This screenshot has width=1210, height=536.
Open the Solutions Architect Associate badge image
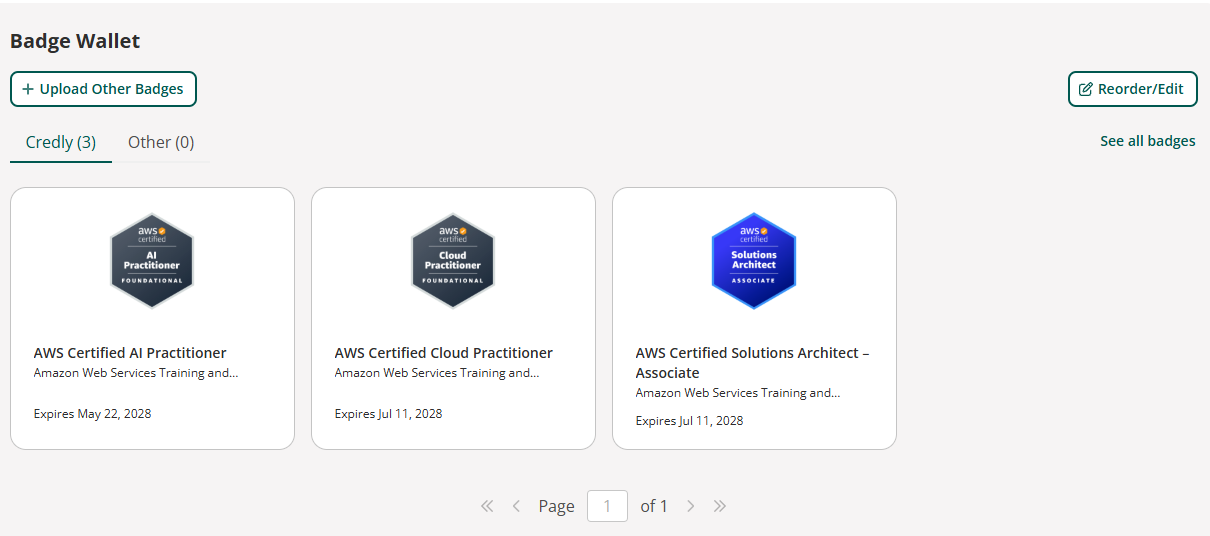754,261
